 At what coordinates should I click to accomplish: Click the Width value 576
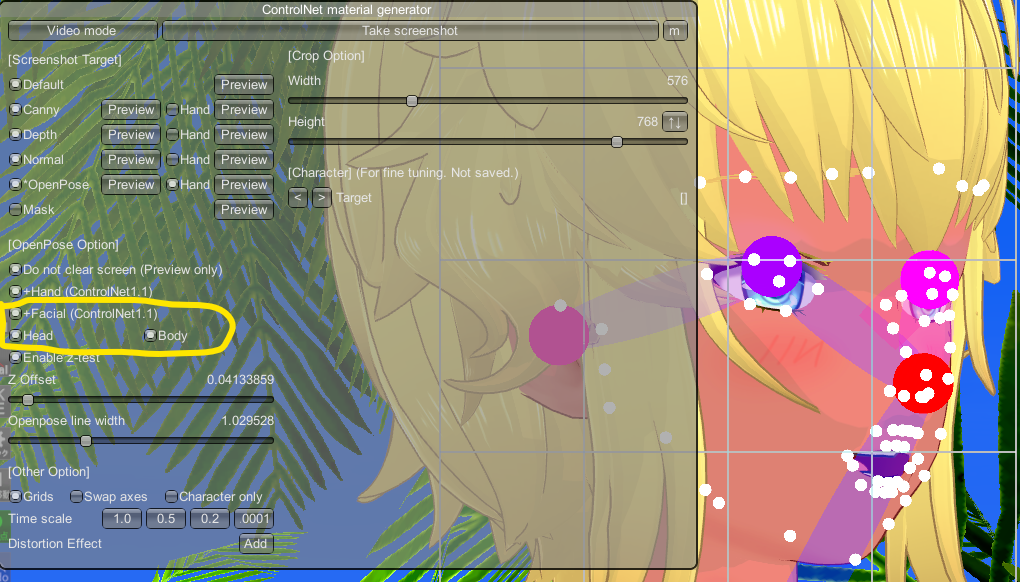click(677, 81)
